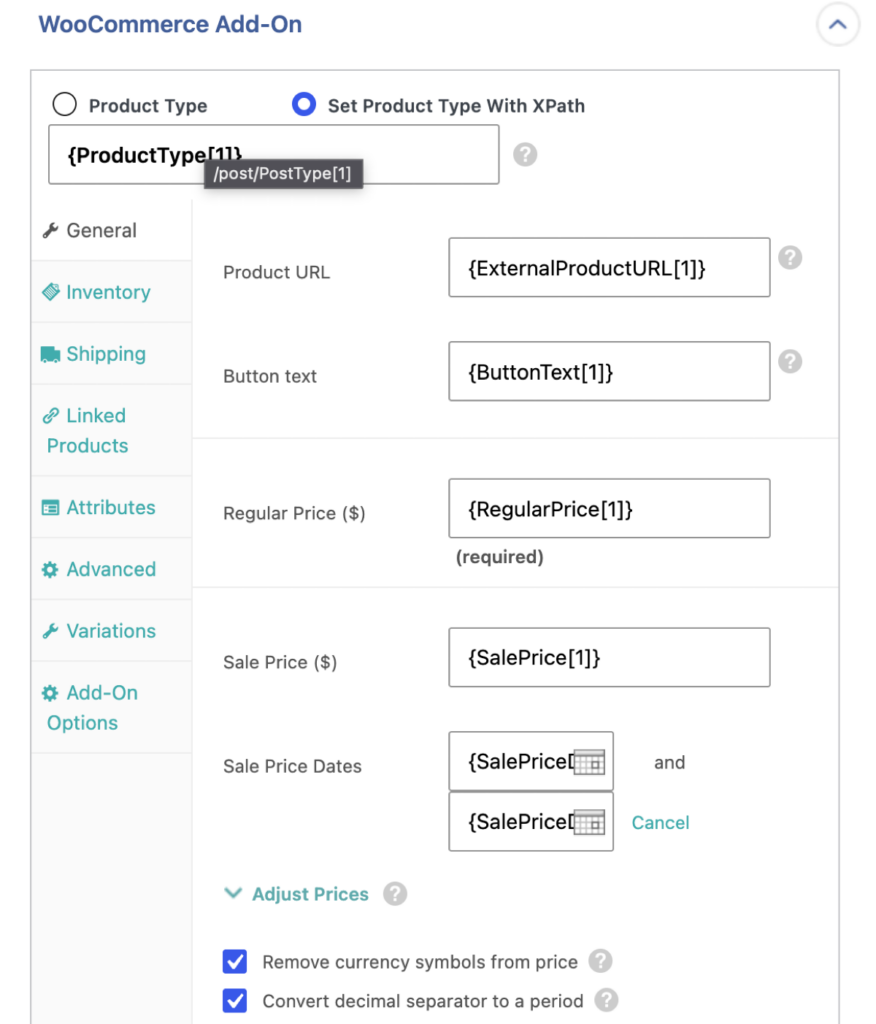Click the Product URL input field
876x1024 pixels.
pyautogui.click(x=609, y=268)
